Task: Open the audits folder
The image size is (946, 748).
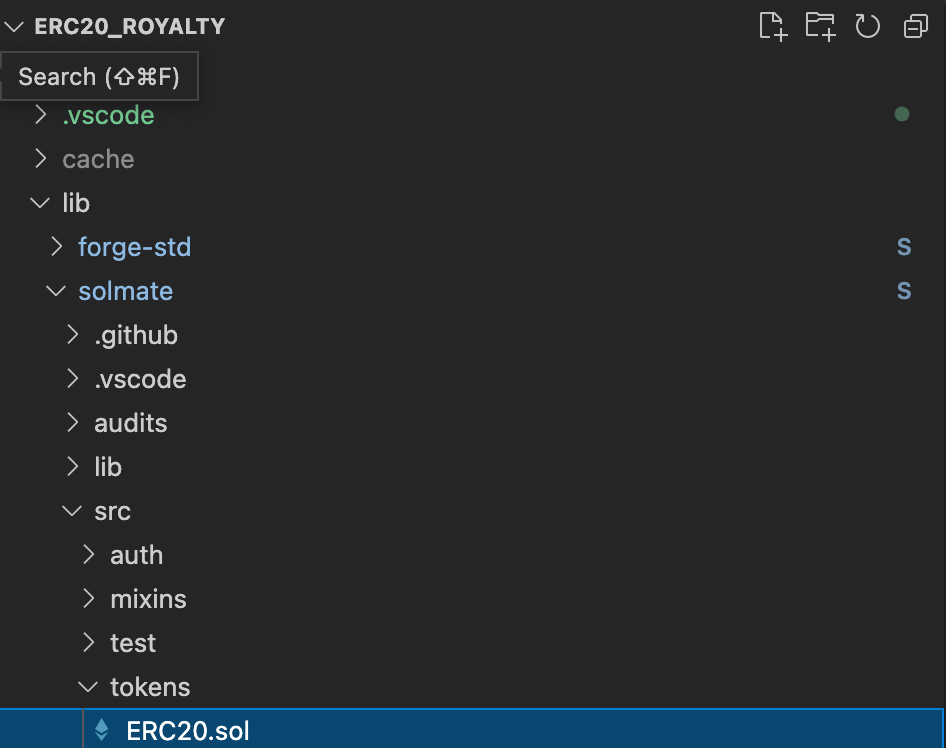Action: click(x=130, y=423)
